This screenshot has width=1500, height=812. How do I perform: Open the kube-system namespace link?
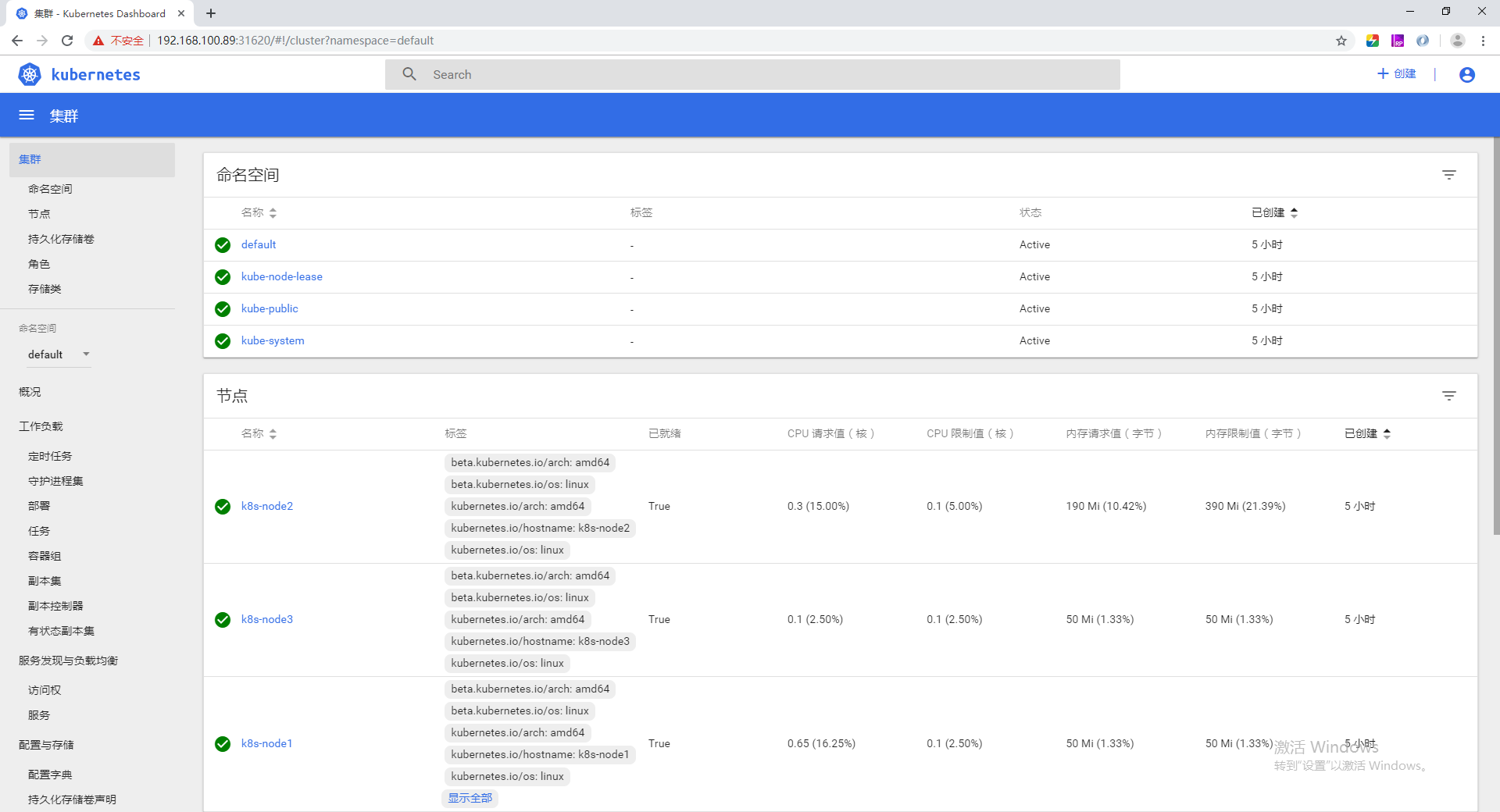[273, 340]
